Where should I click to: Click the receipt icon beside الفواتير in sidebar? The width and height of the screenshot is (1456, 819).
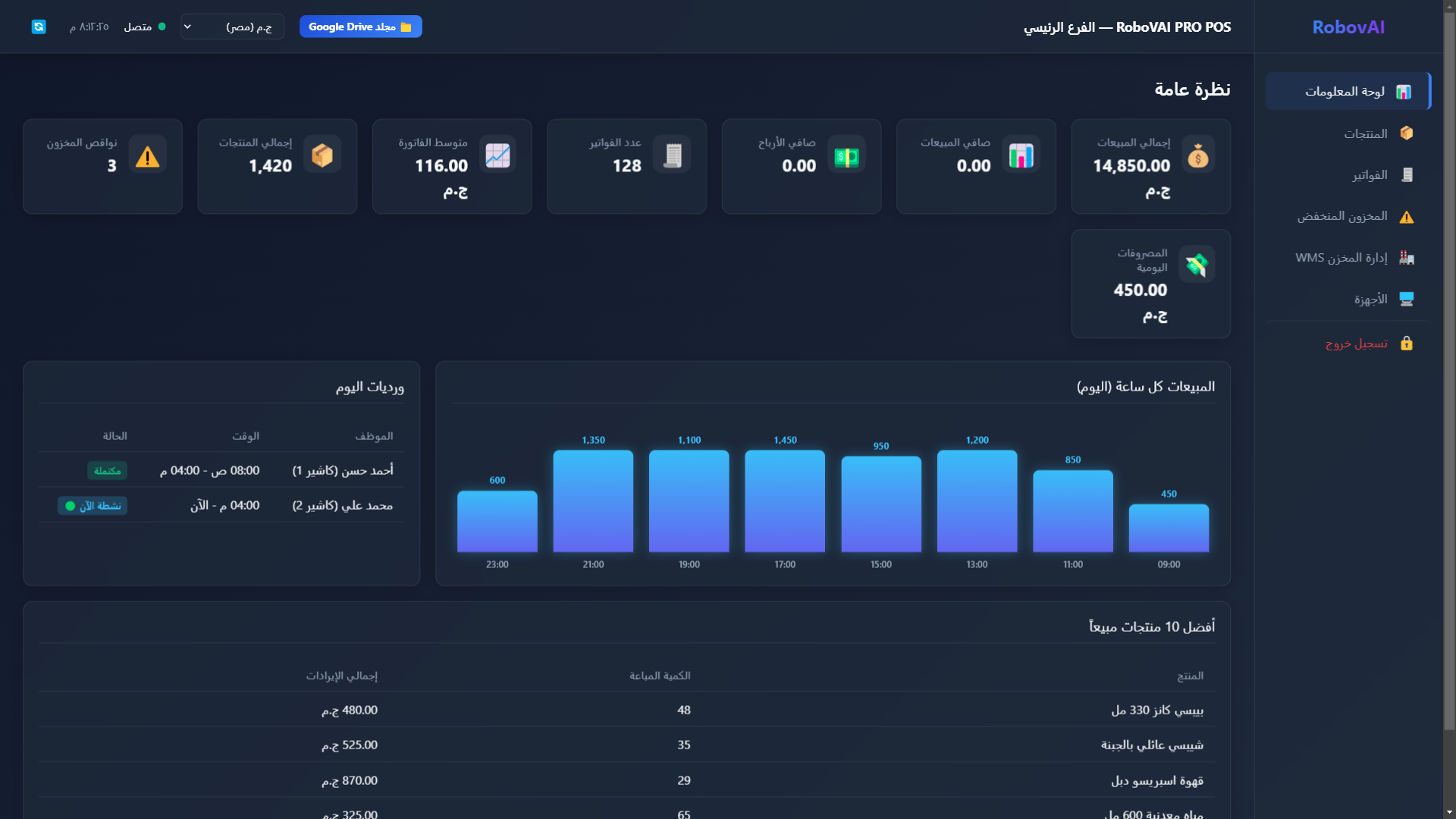[1407, 175]
